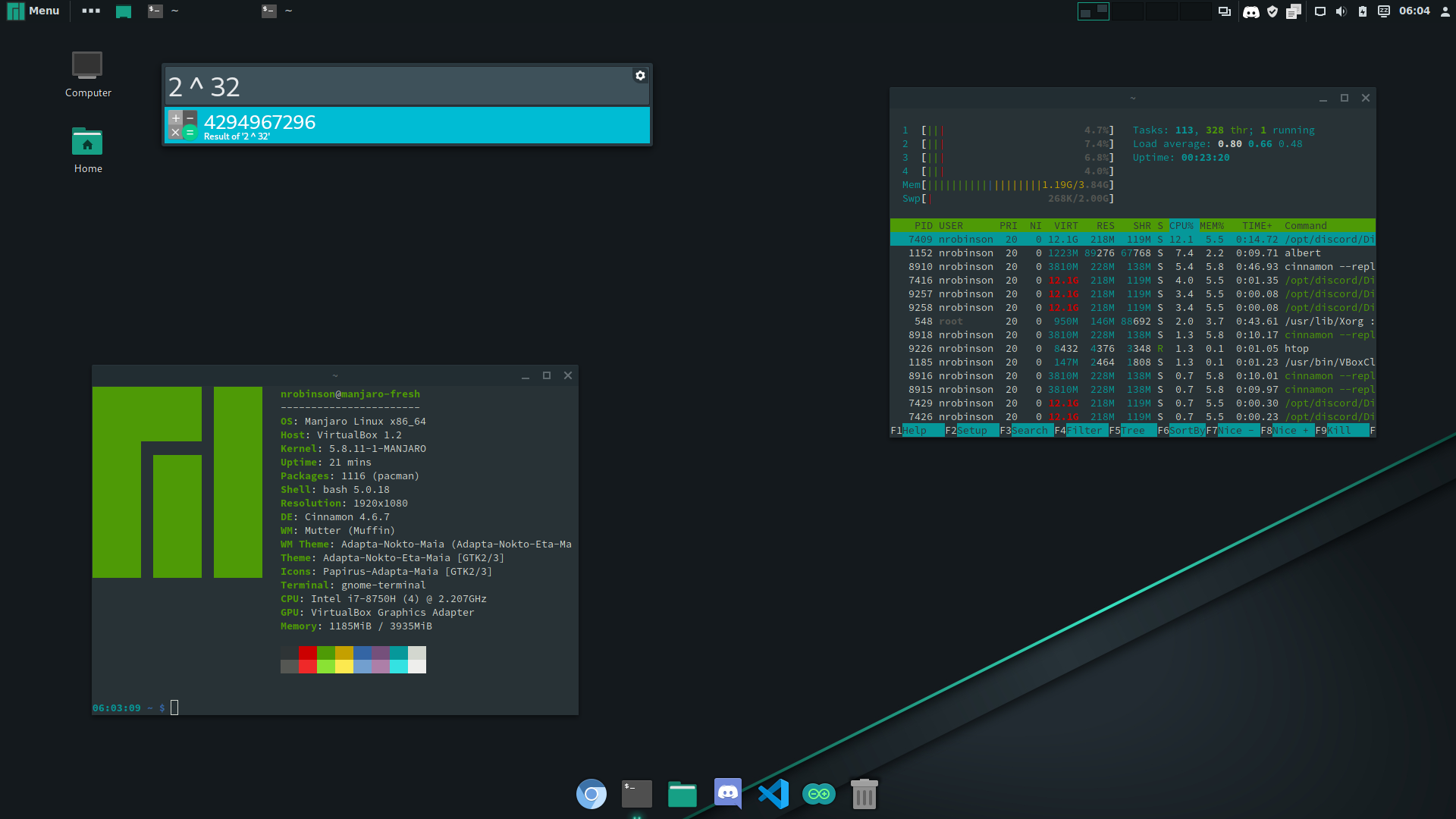The height and width of the screenshot is (819, 1456).
Task: Open the Manjaro Menu
Action: pos(33,11)
